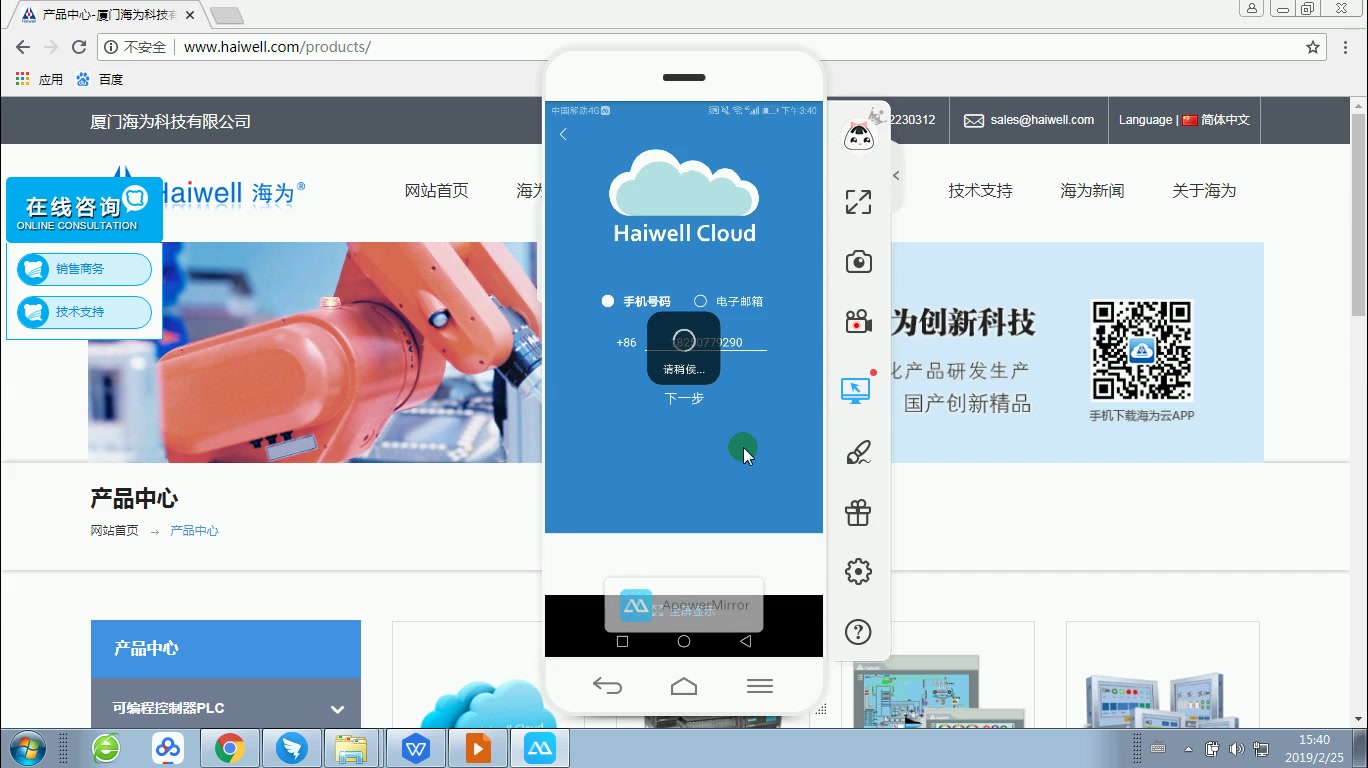Show hidden tray icons arrow

(1188, 749)
